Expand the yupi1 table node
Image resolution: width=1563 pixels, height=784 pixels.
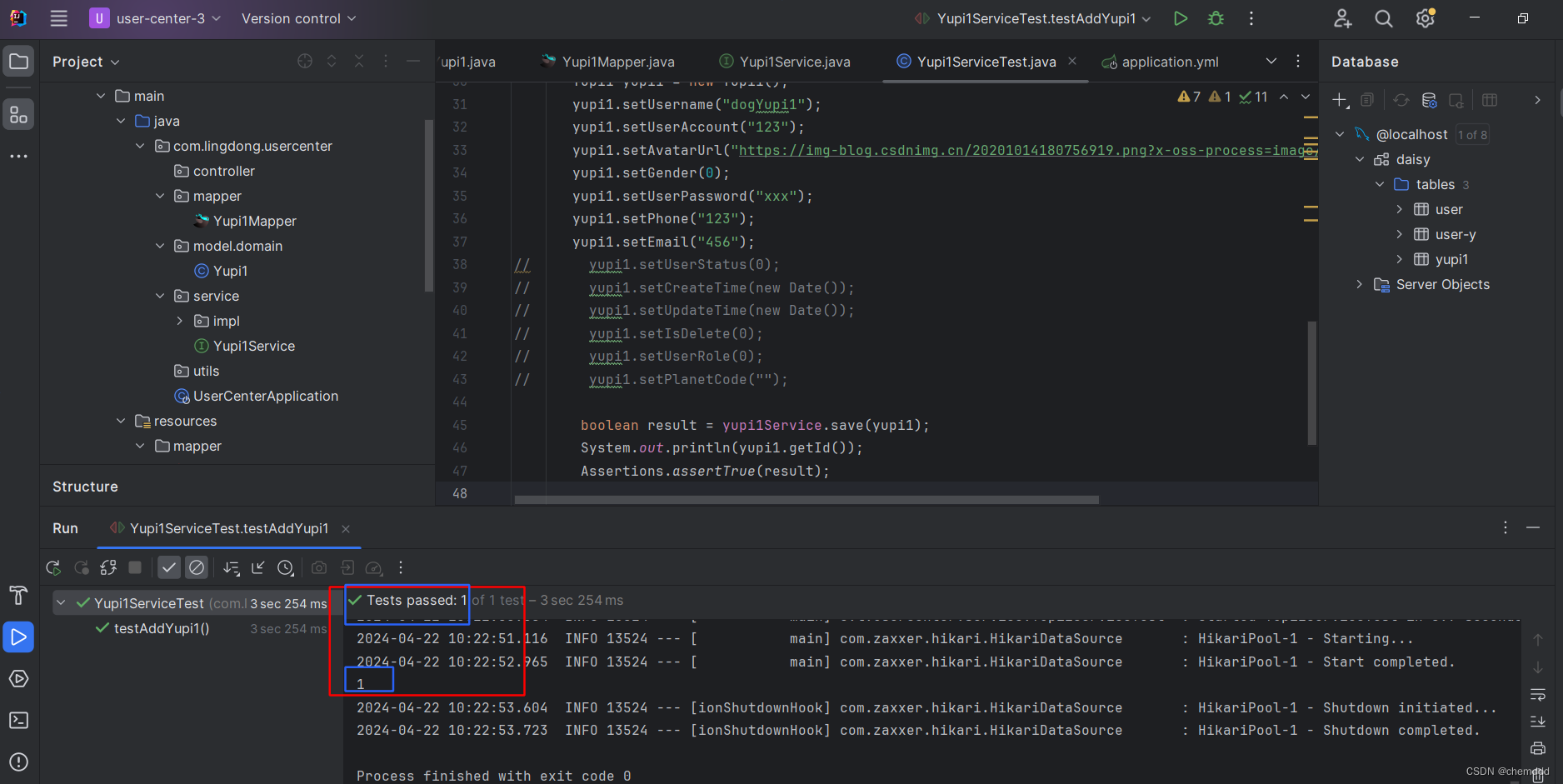[x=1400, y=259]
